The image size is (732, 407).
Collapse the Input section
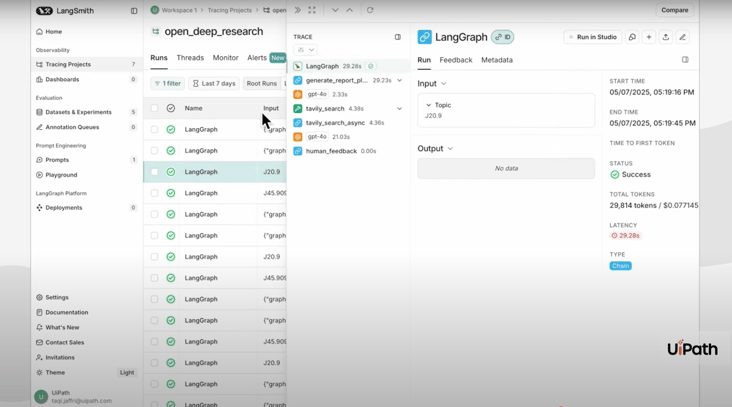click(443, 84)
